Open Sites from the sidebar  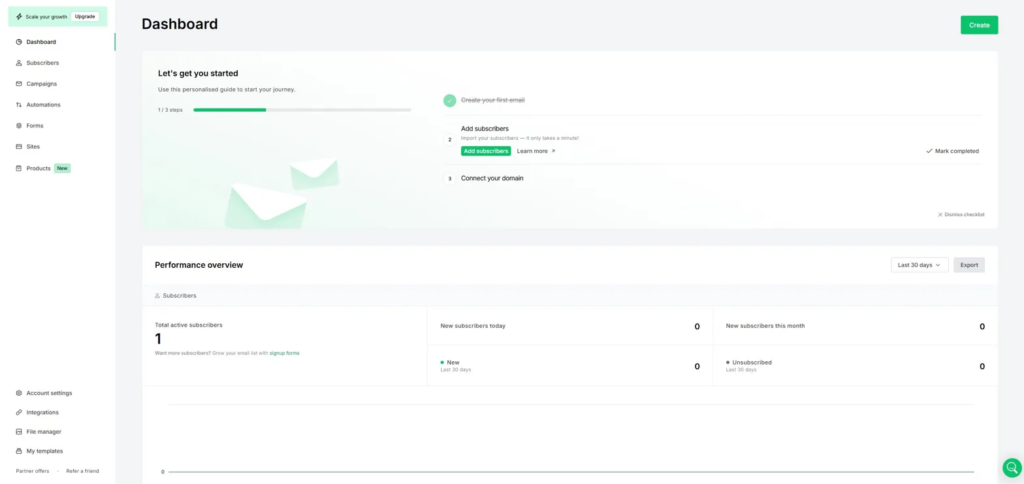coord(33,146)
